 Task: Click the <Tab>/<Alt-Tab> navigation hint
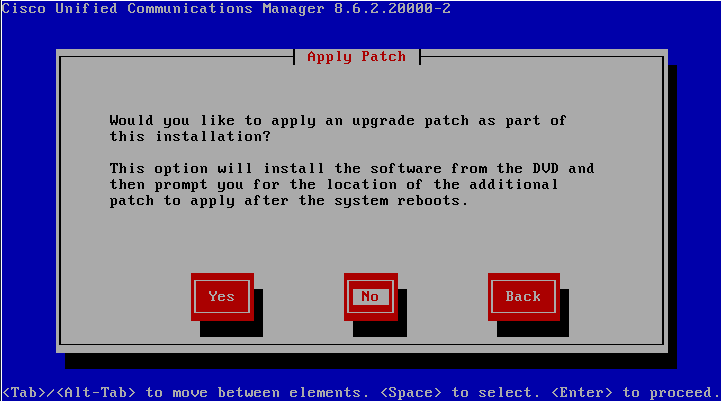coord(69,393)
